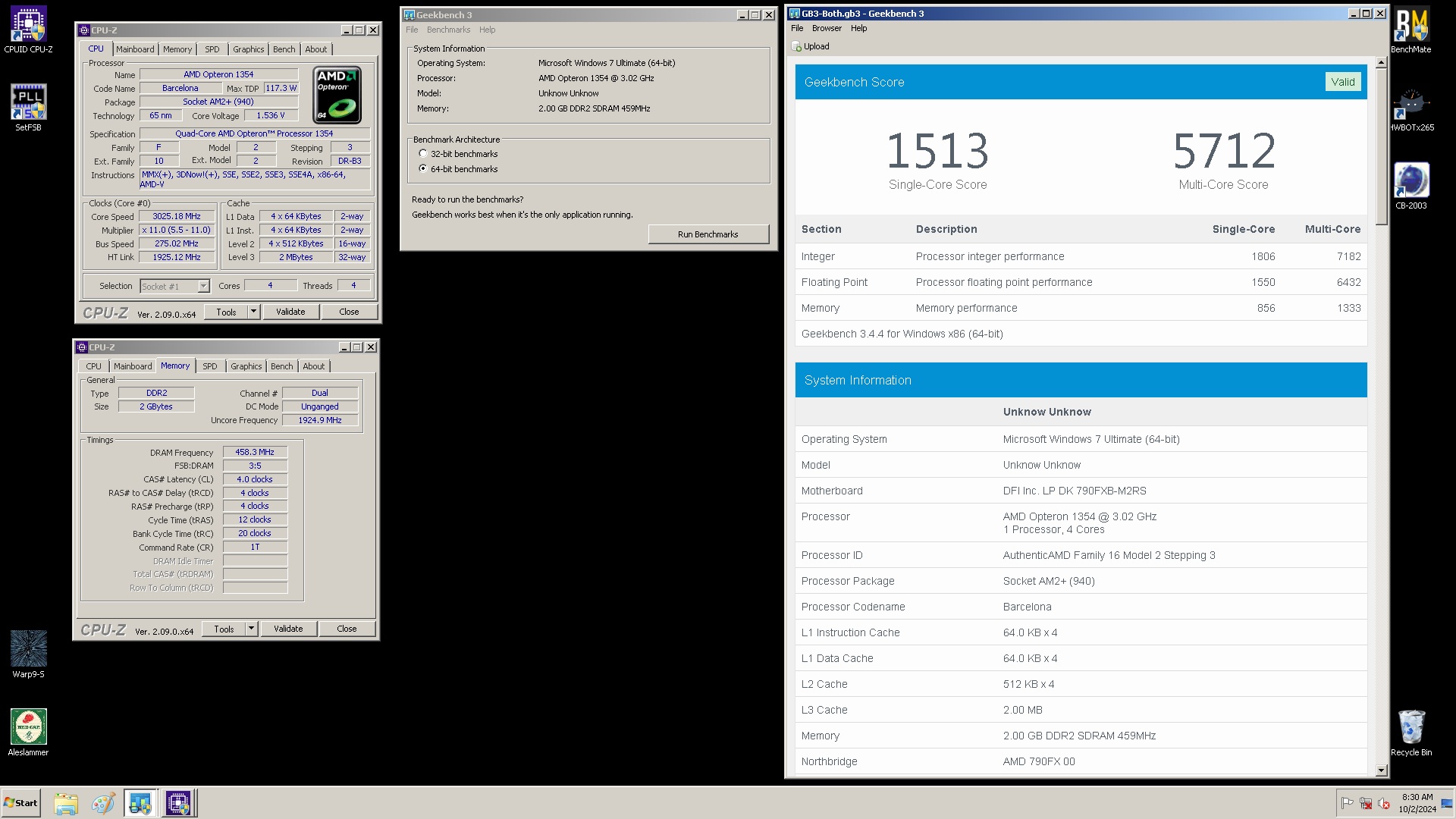
Task: Open the CB-2003 desktop shortcut
Action: point(1410,187)
